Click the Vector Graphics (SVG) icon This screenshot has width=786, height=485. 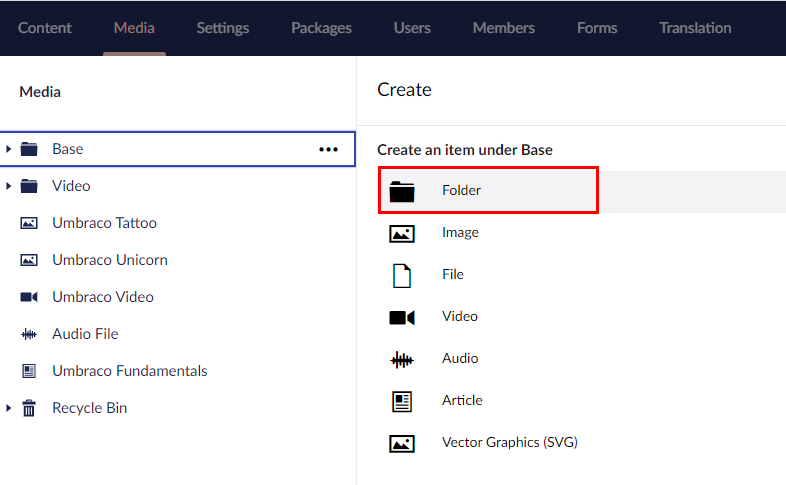[x=402, y=443]
